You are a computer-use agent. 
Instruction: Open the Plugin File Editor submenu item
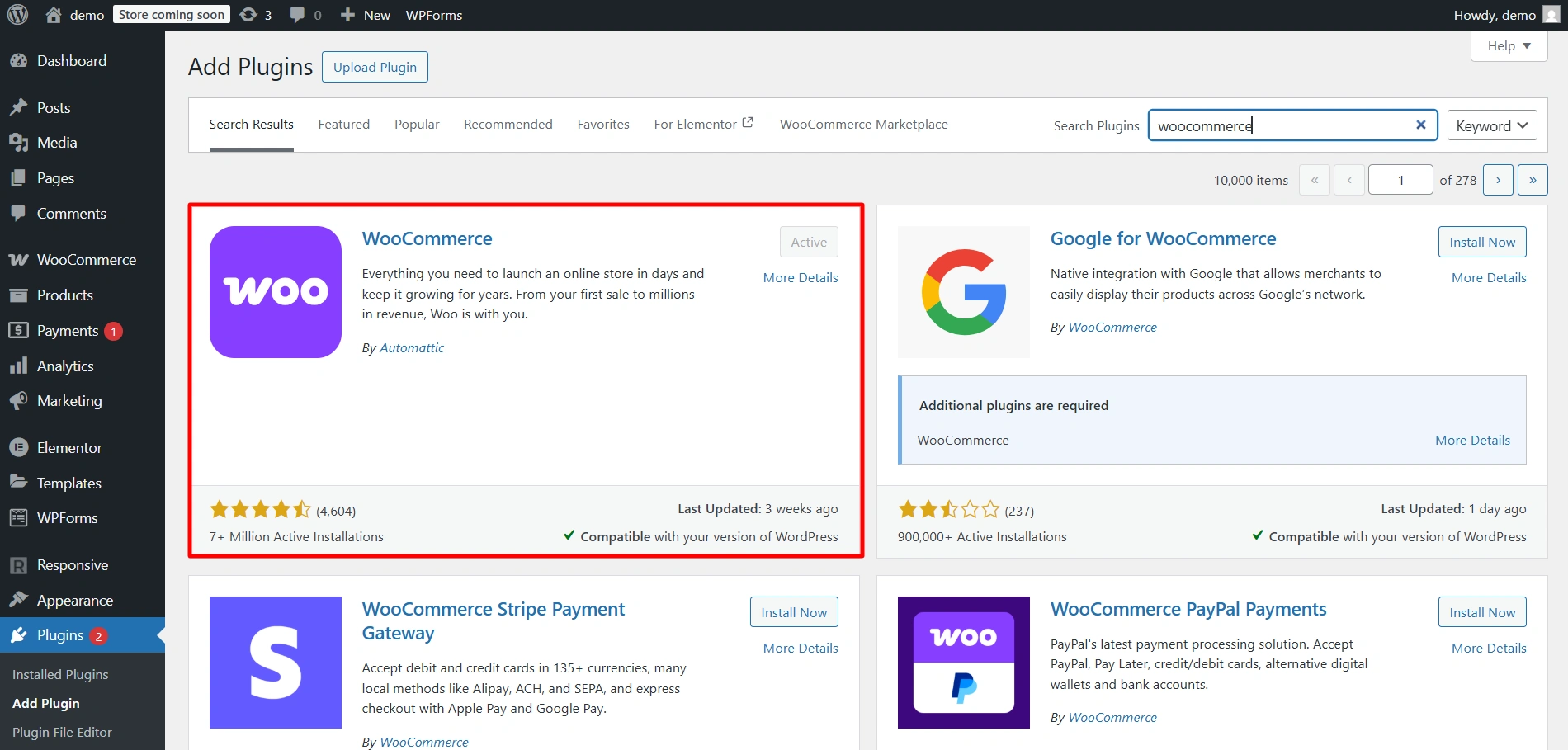coord(62,733)
